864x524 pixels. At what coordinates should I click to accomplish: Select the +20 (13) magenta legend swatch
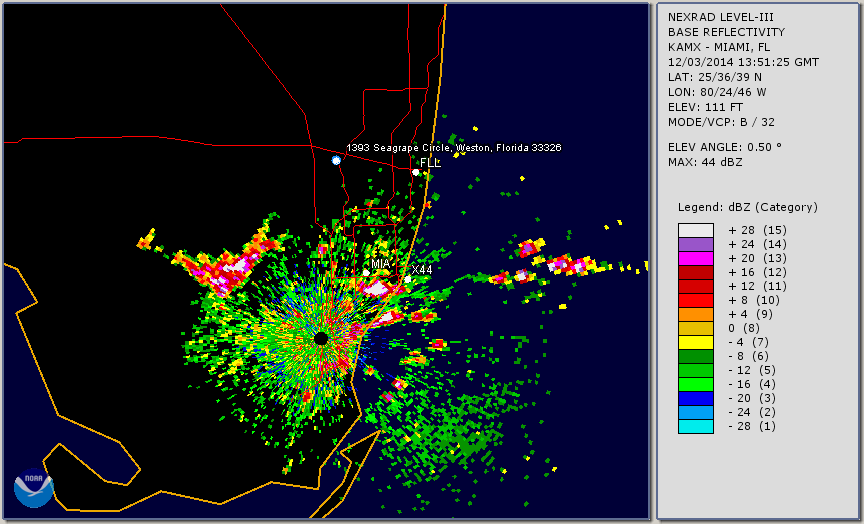tap(696, 258)
